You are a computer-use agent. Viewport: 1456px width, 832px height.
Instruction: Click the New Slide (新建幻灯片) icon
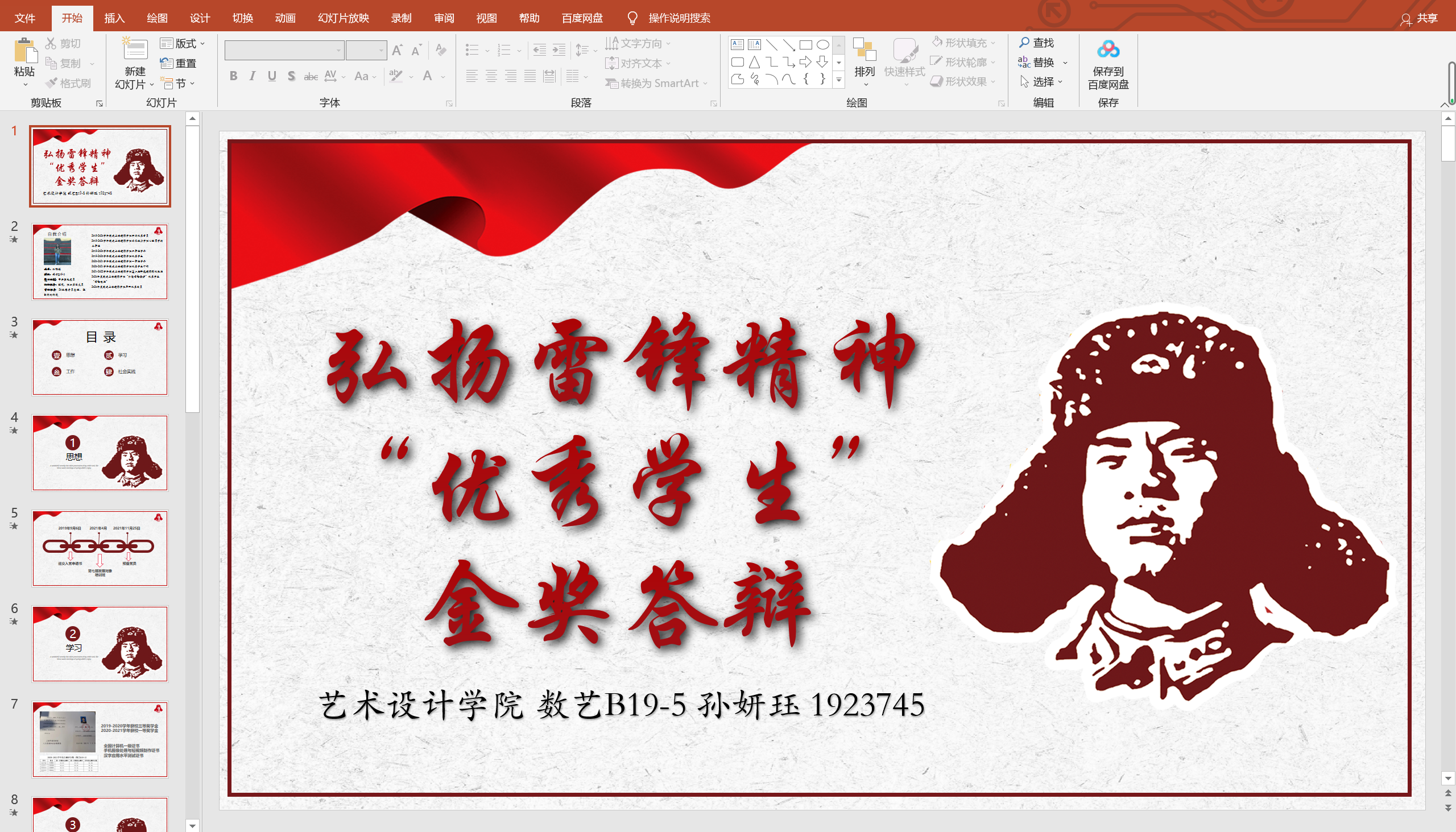(135, 49)
